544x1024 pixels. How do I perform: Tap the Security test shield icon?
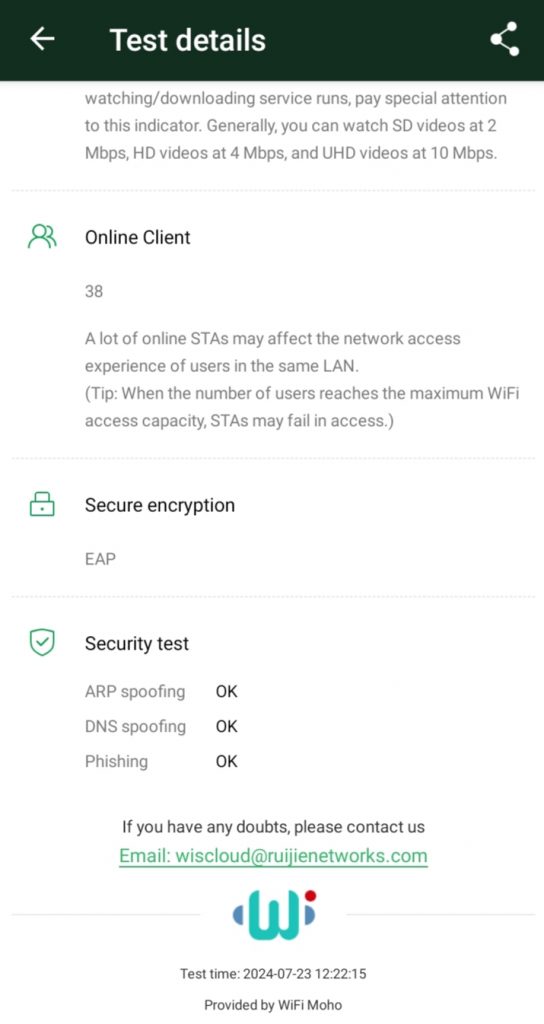point(42,643)
